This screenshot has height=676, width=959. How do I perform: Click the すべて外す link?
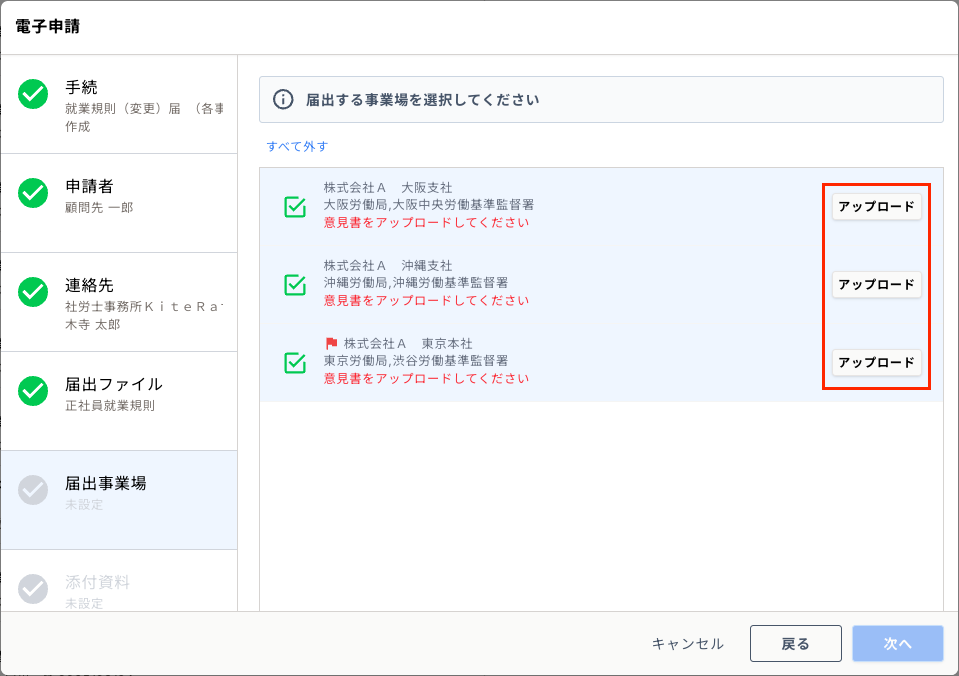pyautogui.click(x=297, y=146)
